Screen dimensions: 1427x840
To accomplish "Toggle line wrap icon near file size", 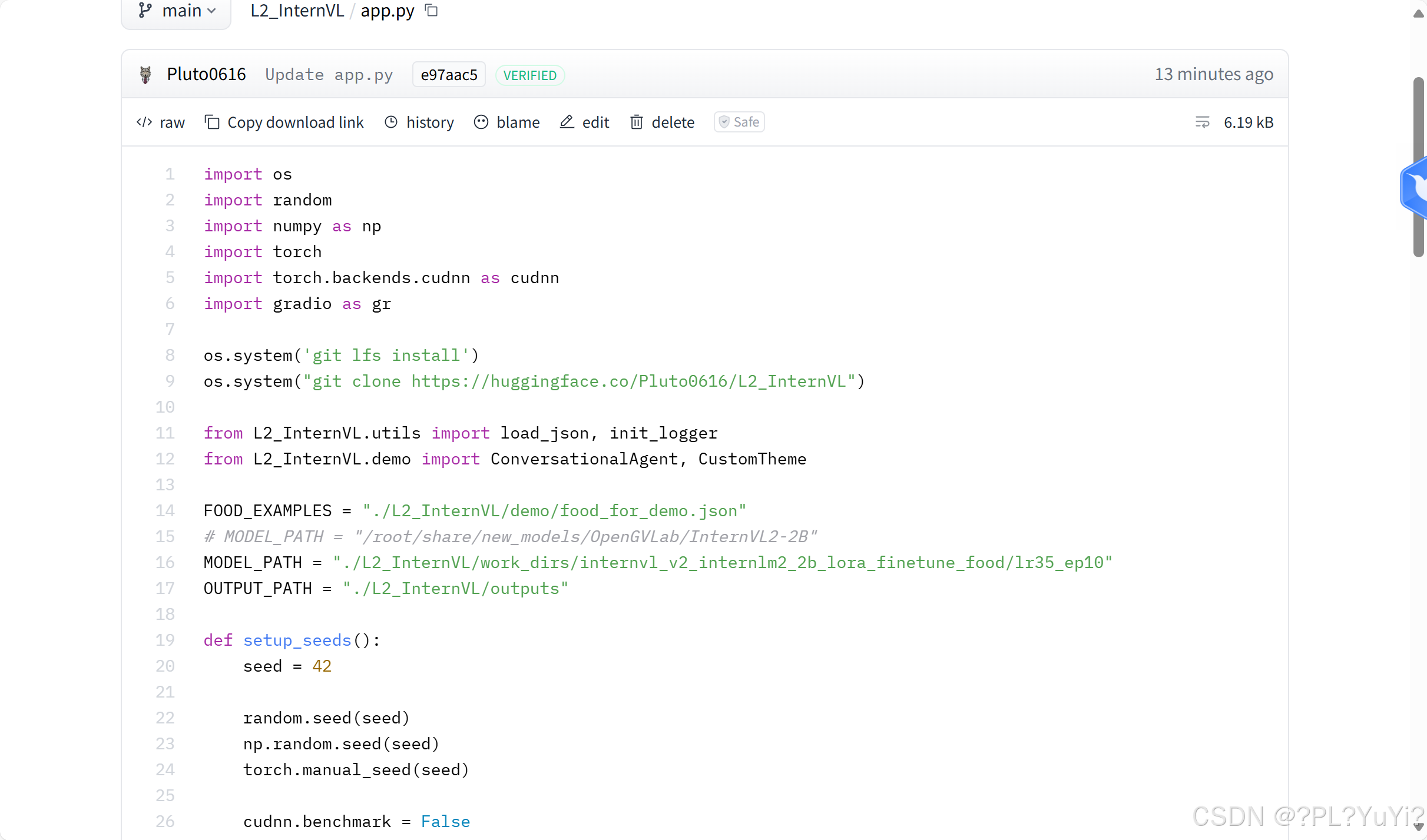I will point(1202,122).
